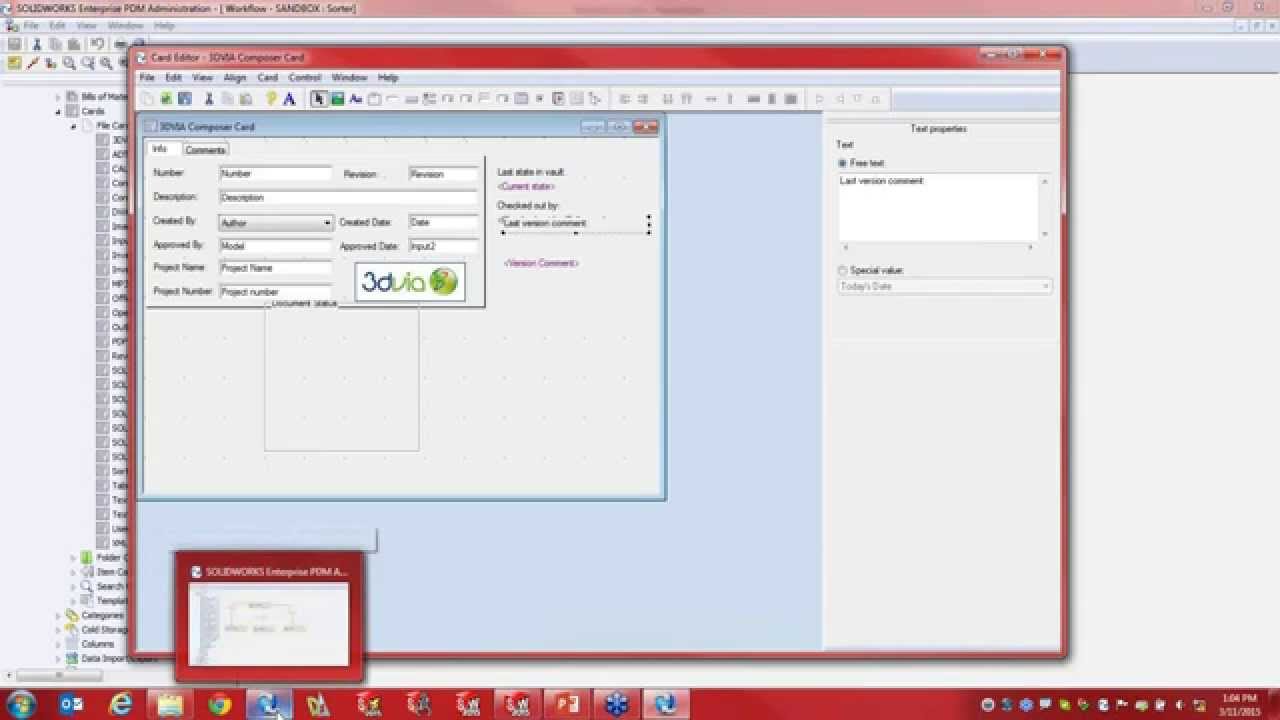The width and height of the screenshot is (1280, 720).
Task: Select the static text 'Aa' control tool
Action: [355, 99]
